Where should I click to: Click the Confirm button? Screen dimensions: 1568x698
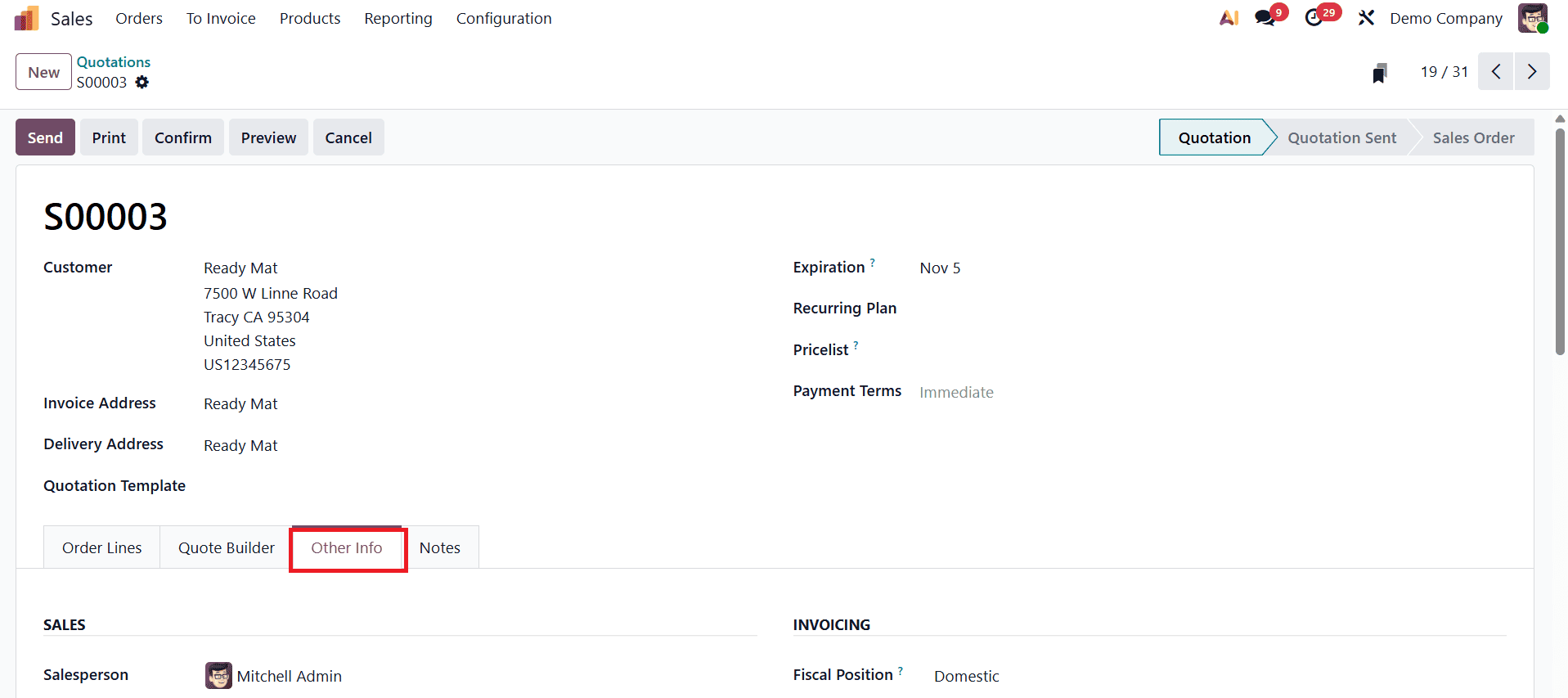pos(183,137)
